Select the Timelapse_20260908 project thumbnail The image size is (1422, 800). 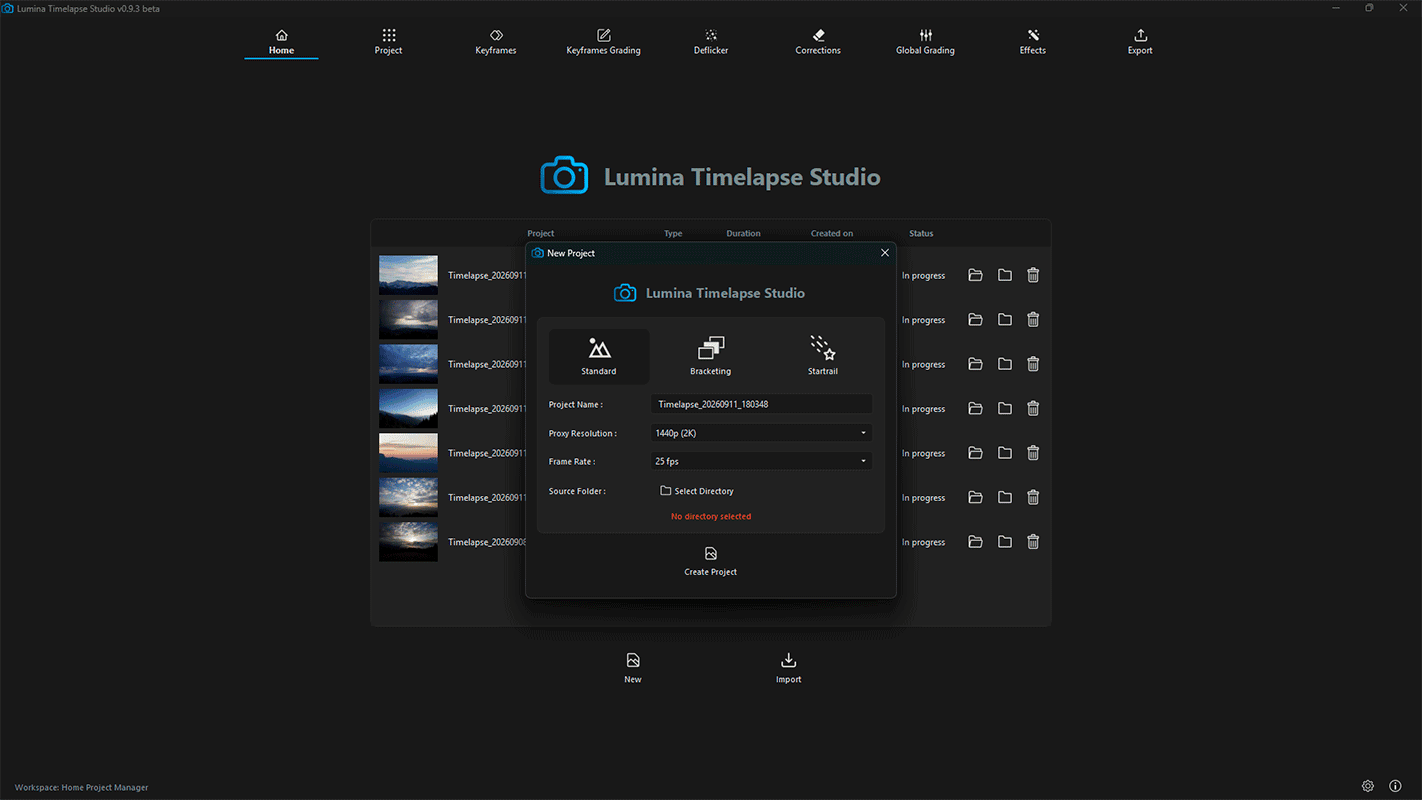(408, 542)
